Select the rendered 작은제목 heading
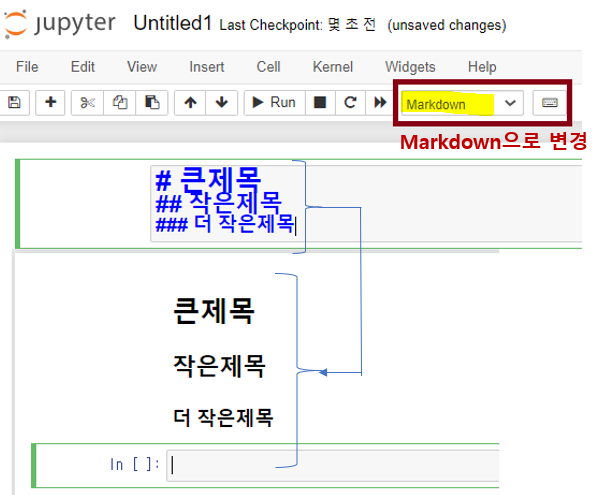The image size is (599, 495). point(219,366)
